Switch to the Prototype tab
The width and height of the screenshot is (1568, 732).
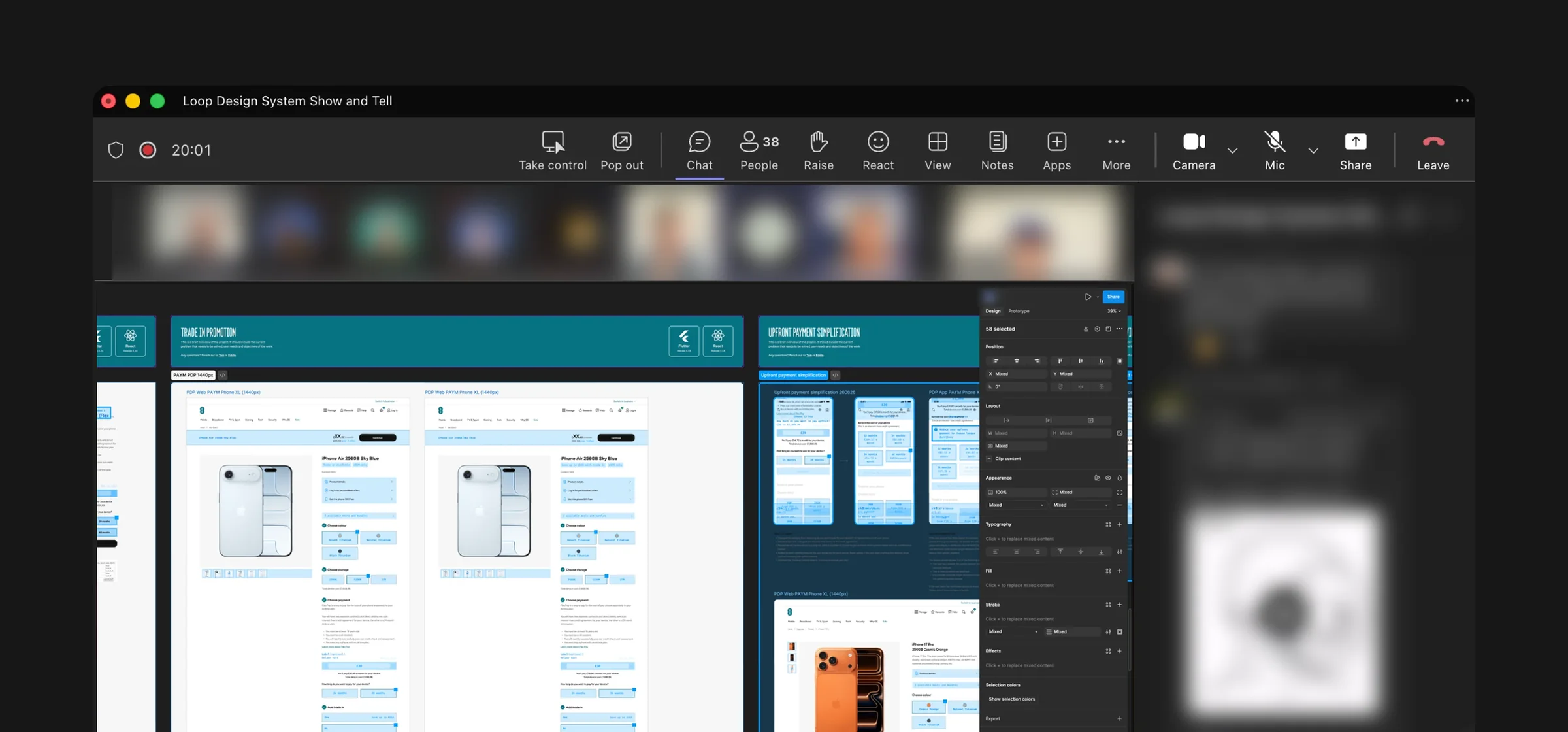(x=1019, y=311)
